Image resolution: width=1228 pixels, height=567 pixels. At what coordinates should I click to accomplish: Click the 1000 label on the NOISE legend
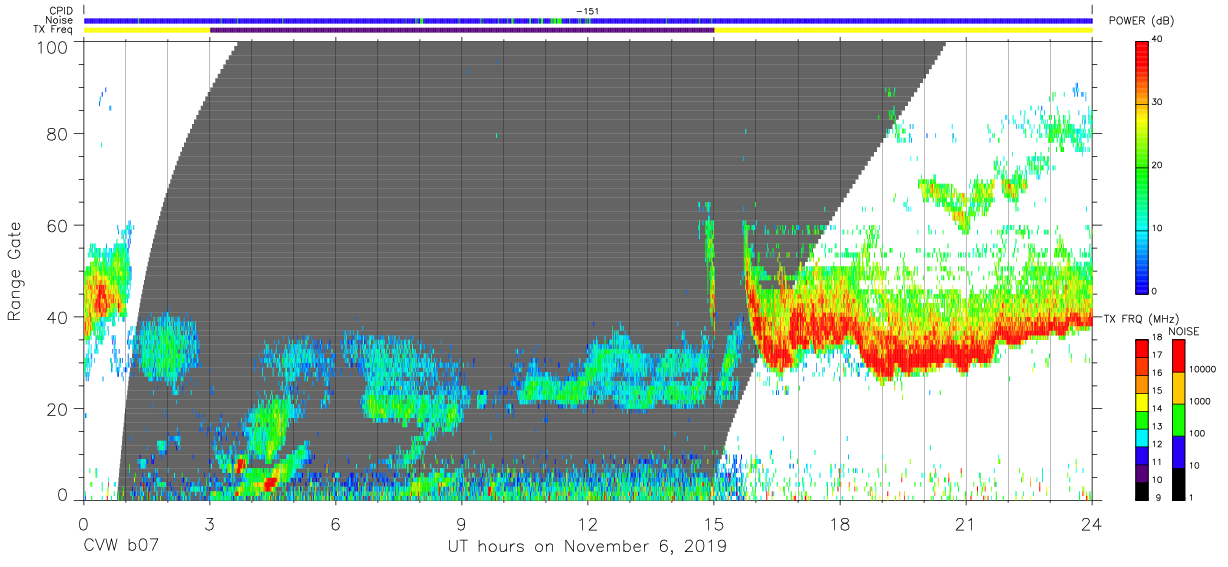point(1200,401)
